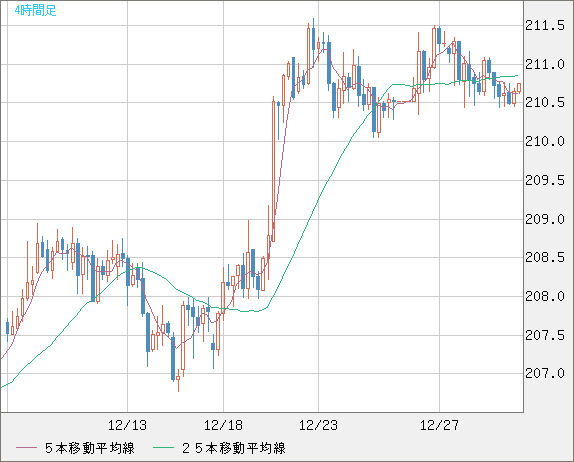Click the 210.5 price axis label
The width and height of the screenshot is (574, 462).
point(545,103)
